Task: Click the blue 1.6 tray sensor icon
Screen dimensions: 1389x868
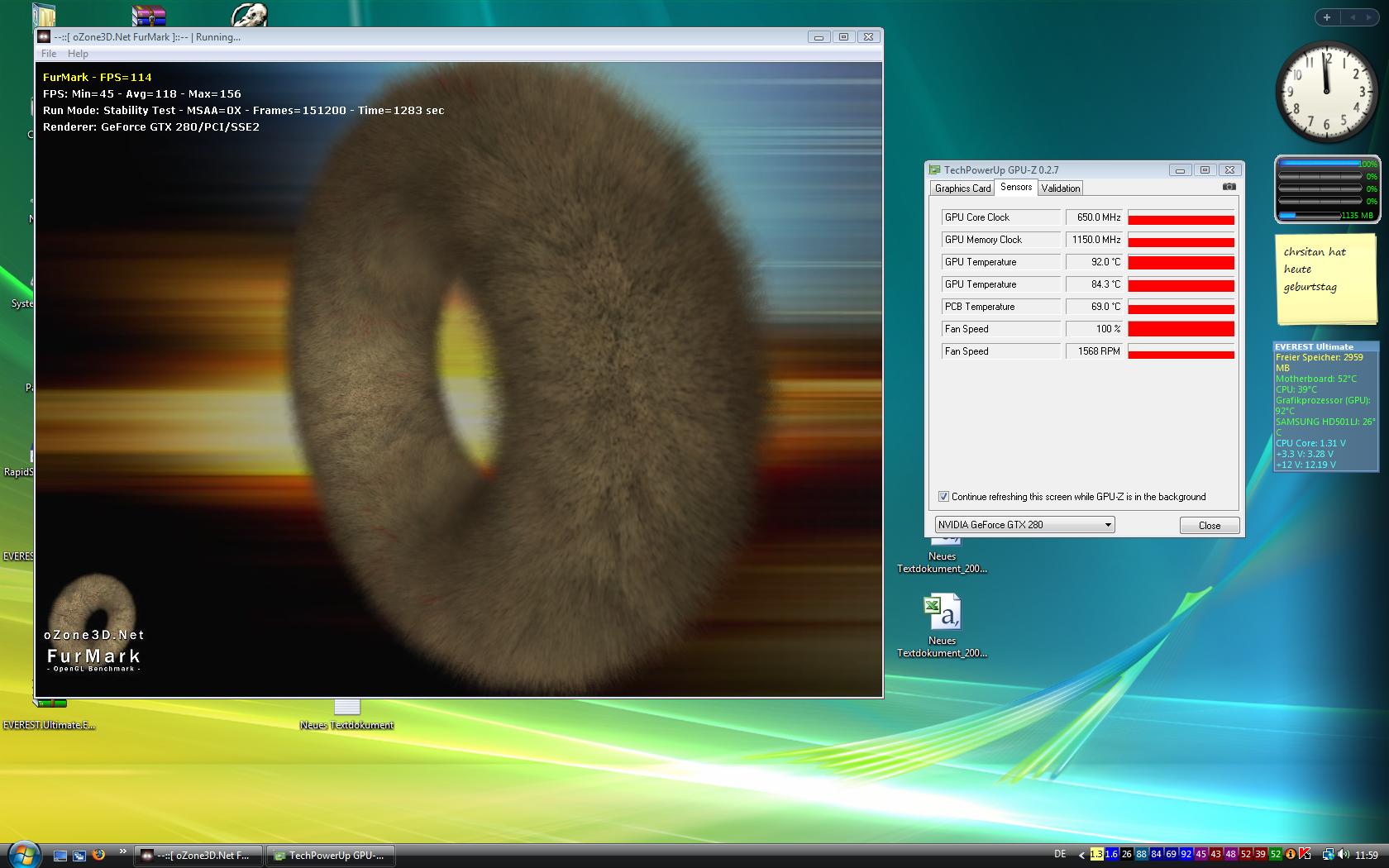Action: (x=1111, y=855)
